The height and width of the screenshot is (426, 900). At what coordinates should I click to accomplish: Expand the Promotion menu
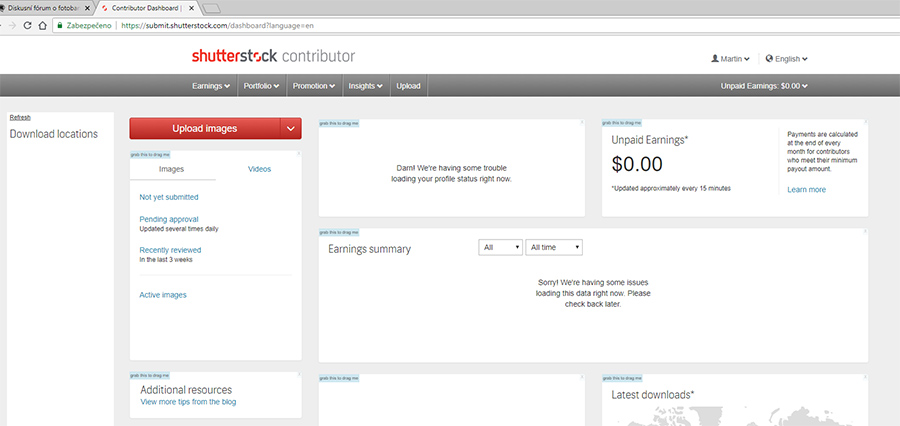tap(314, 86)
